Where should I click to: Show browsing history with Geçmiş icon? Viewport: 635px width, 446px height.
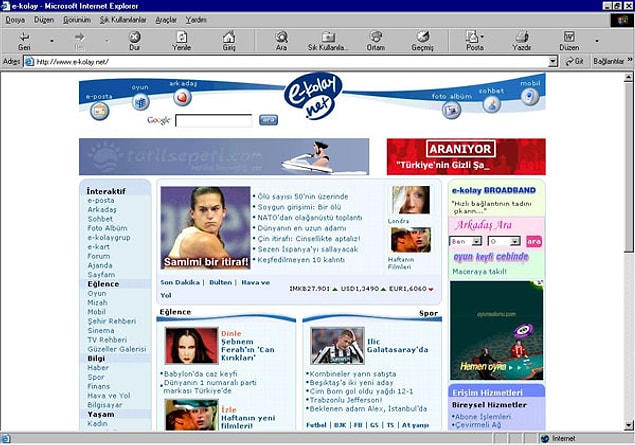click(x=422, y=41)
